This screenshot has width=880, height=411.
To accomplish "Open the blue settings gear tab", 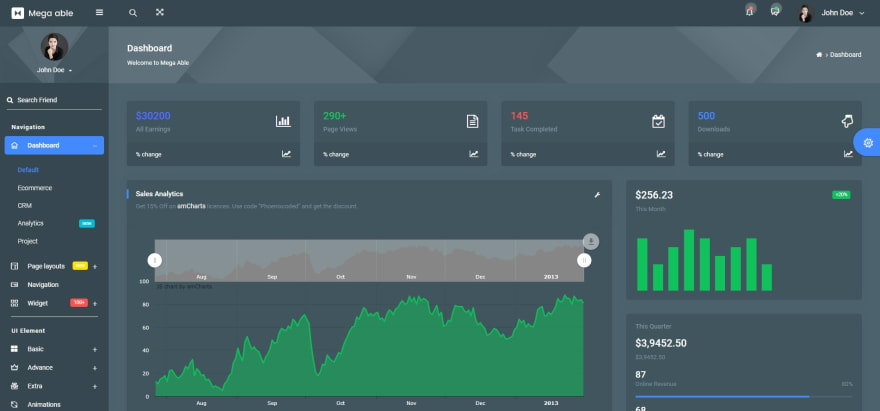I will click(x=868, y=143).
